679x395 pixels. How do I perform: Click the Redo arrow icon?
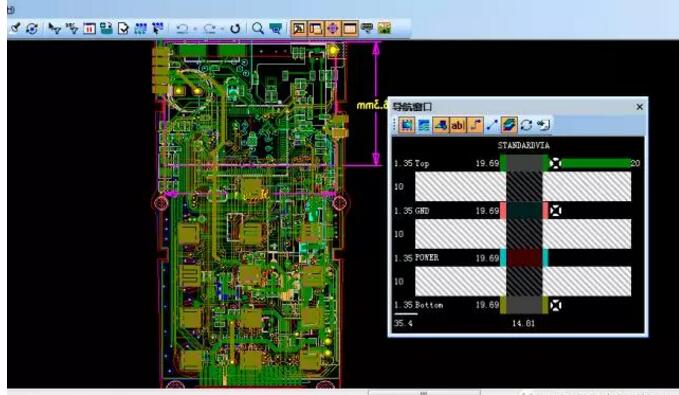click(210, 29)
